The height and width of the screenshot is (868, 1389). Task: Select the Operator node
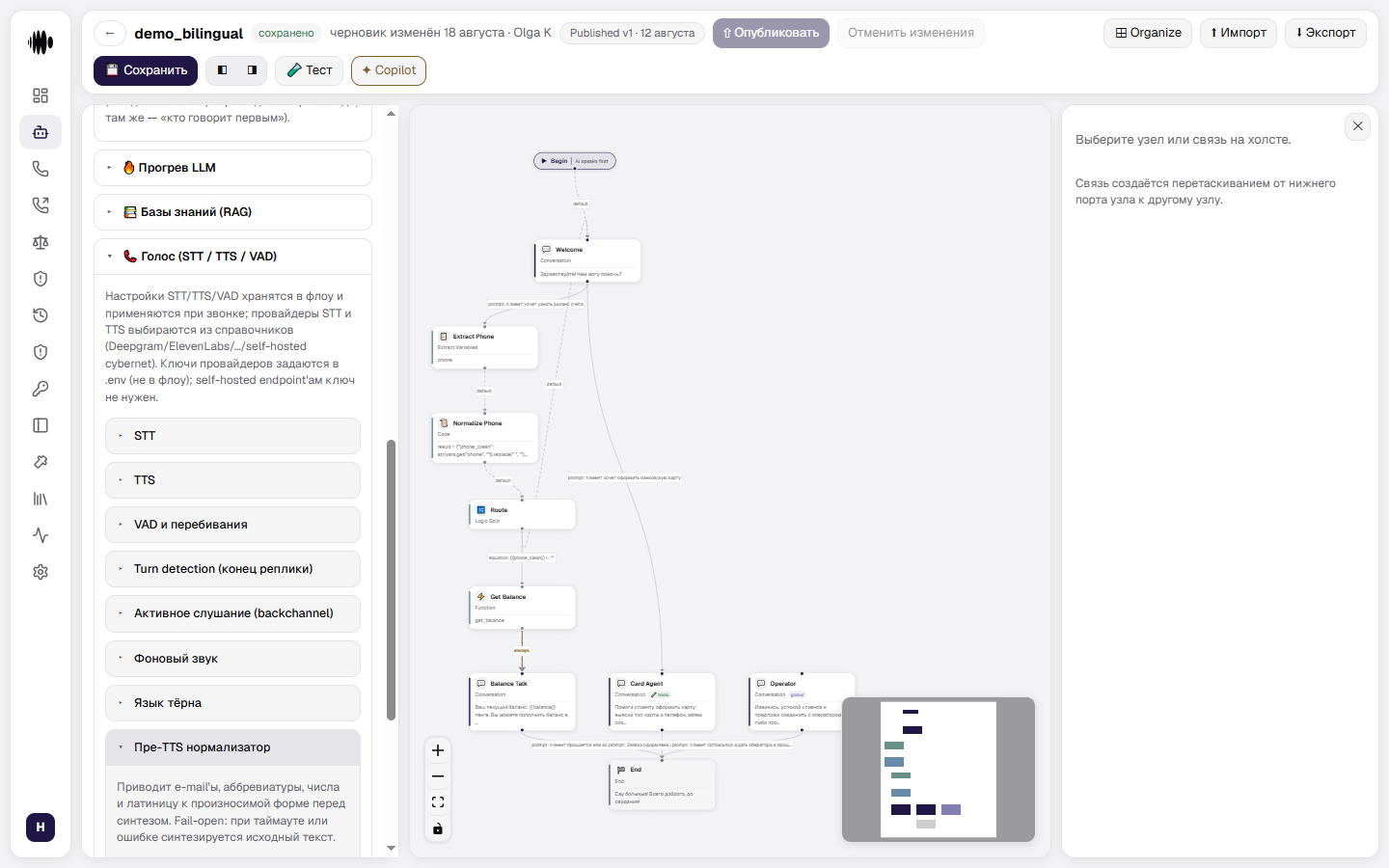[802, 701]
